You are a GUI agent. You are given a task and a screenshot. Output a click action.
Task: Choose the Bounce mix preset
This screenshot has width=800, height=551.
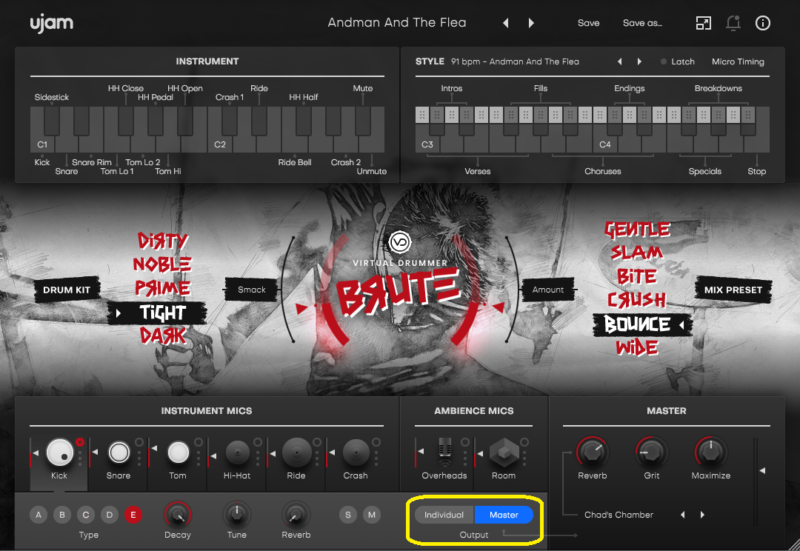click(x=642, y=324)
